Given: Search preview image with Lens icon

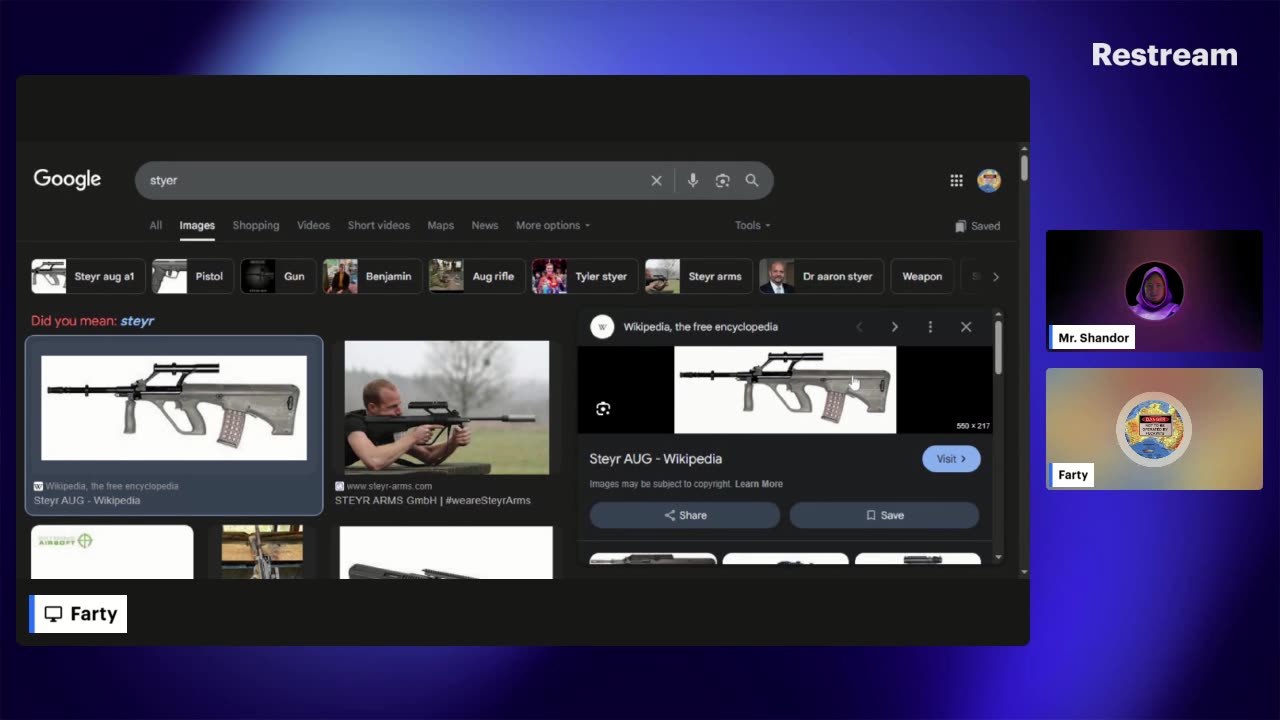Looking at the screenshot, I should pos(603,408).
